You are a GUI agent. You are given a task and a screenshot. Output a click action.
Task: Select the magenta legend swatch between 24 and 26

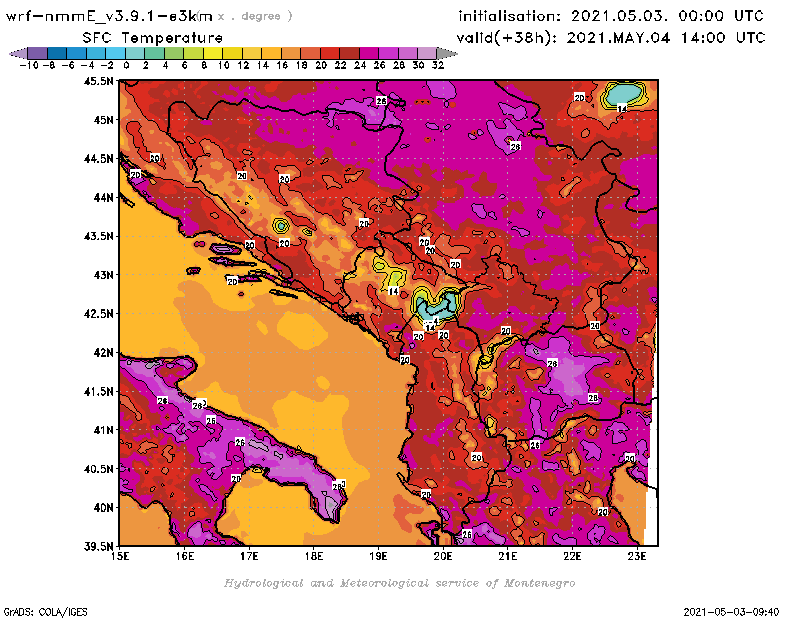click(x=369, y=53)
